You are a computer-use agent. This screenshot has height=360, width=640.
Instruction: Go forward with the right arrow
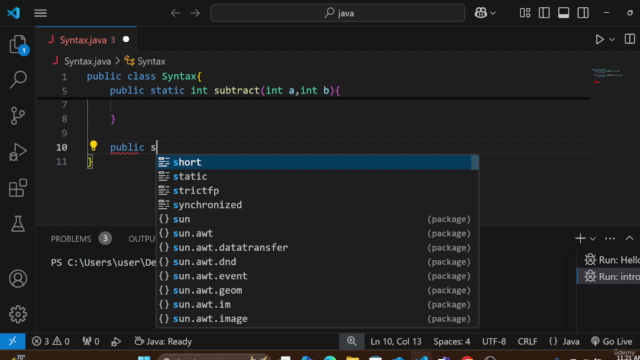tap(195, 13)
